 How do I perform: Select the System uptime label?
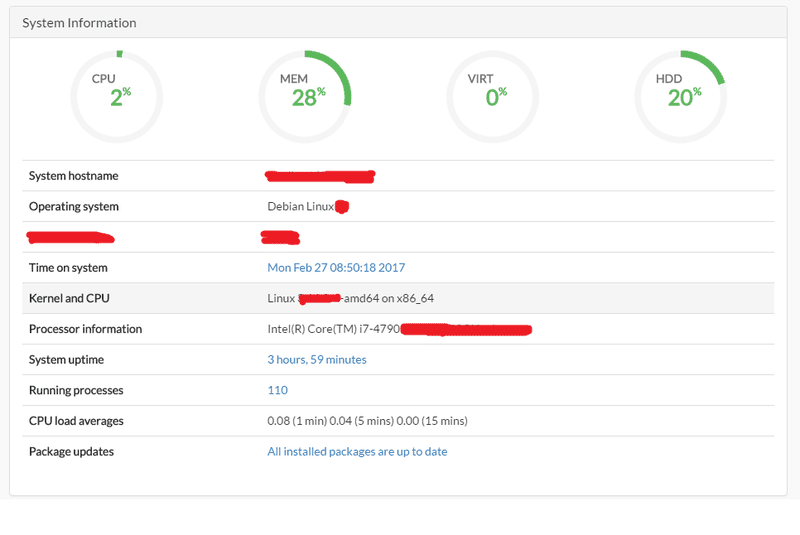[x=66, y=360]
